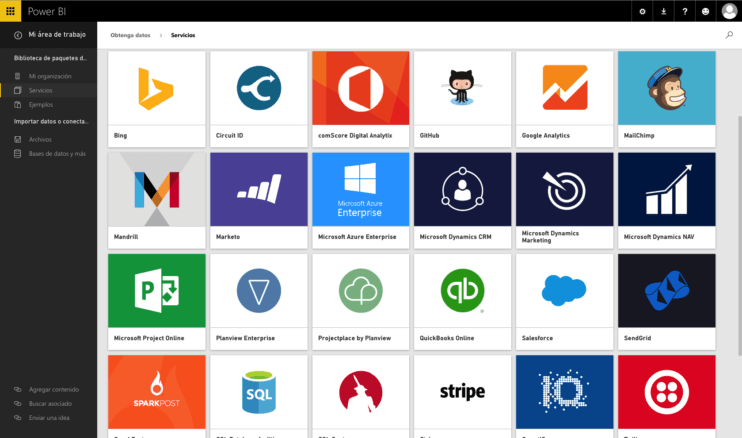Click the feedback smiley icon
The height and width of the screenshot is (438, 742).
click(x=706, y=11)
